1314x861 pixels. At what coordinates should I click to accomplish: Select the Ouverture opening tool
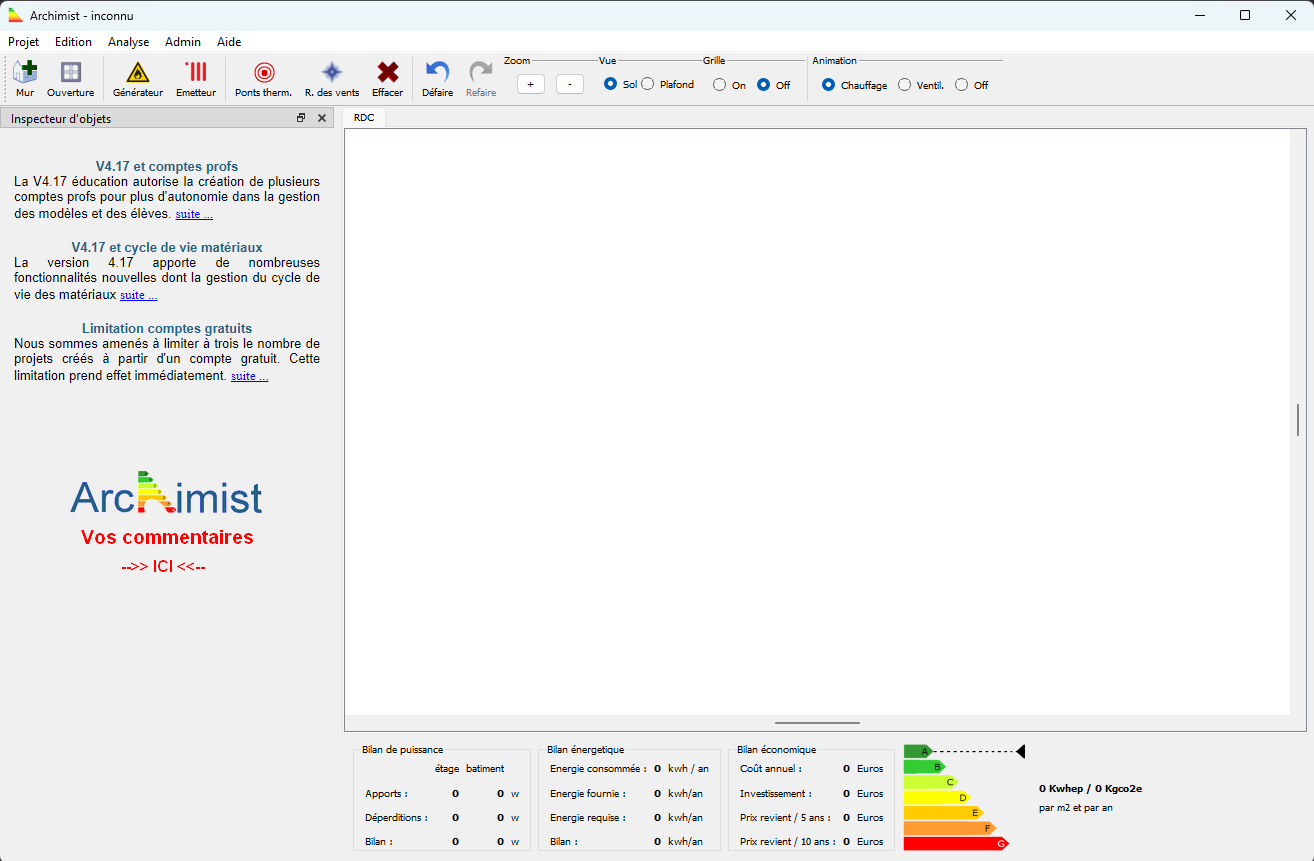70,78
